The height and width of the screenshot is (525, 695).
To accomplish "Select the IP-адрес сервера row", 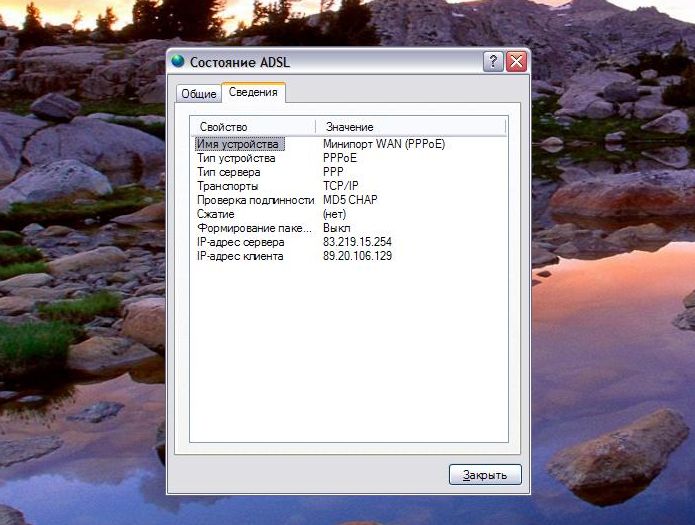I will click(240, 242).
